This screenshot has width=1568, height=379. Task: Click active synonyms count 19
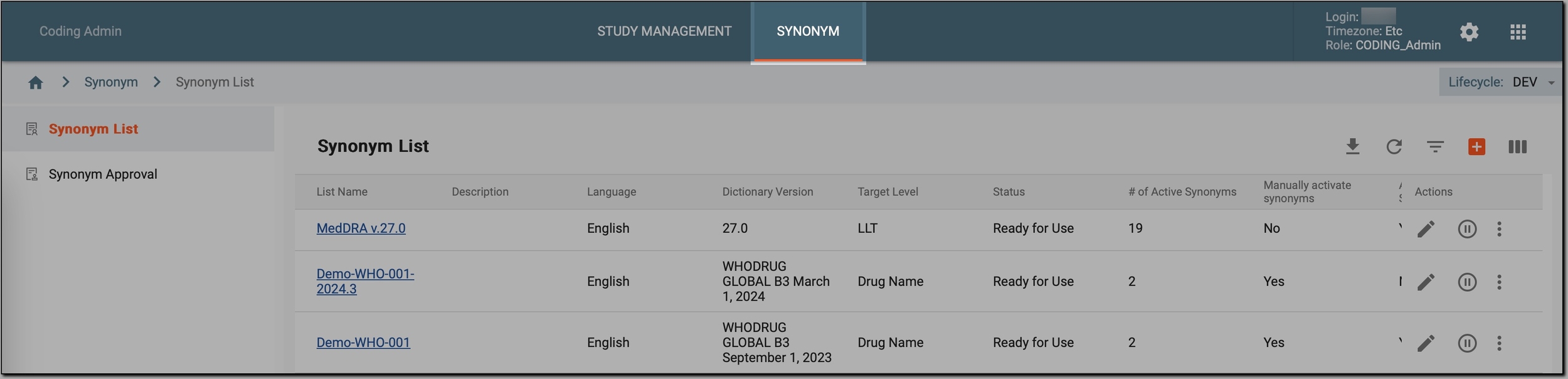(x=1135, y=228)
